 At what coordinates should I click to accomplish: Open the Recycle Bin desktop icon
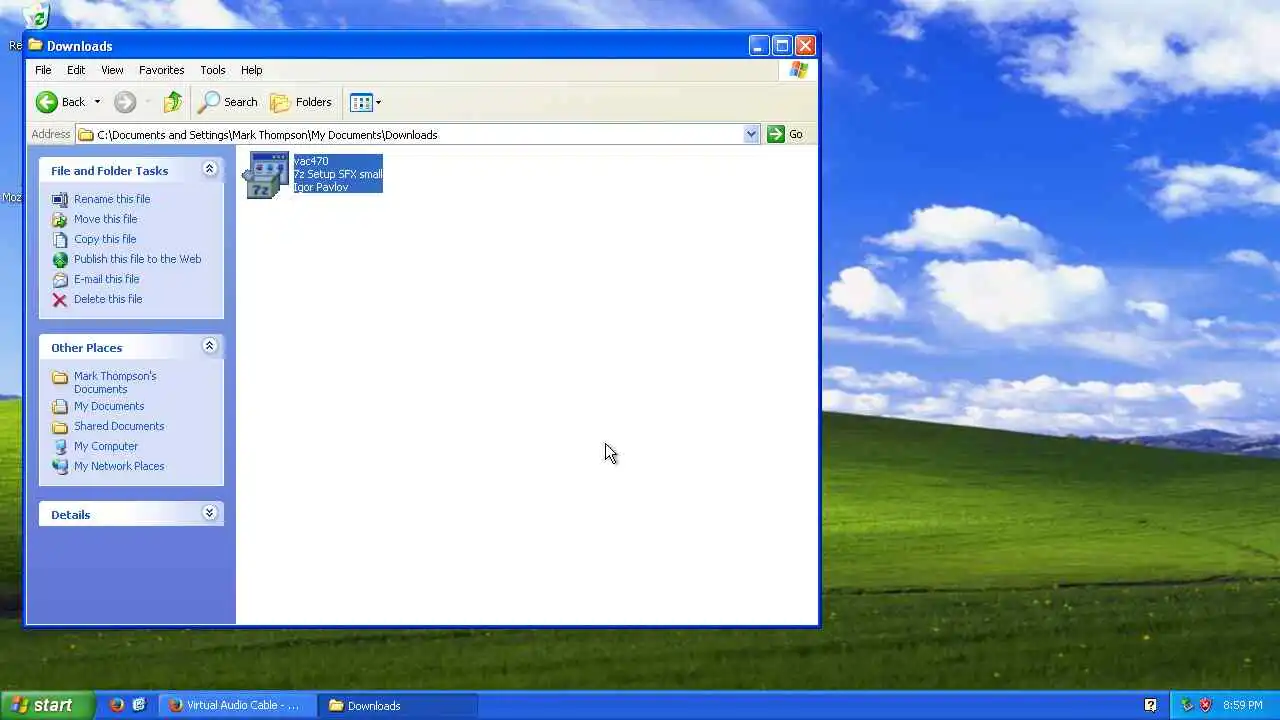pos(36,15)
